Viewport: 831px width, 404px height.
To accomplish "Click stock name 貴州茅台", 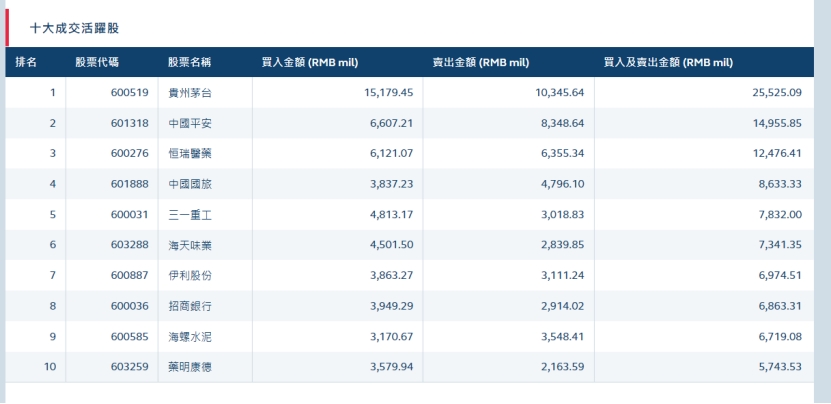I will tap(190, 93).
